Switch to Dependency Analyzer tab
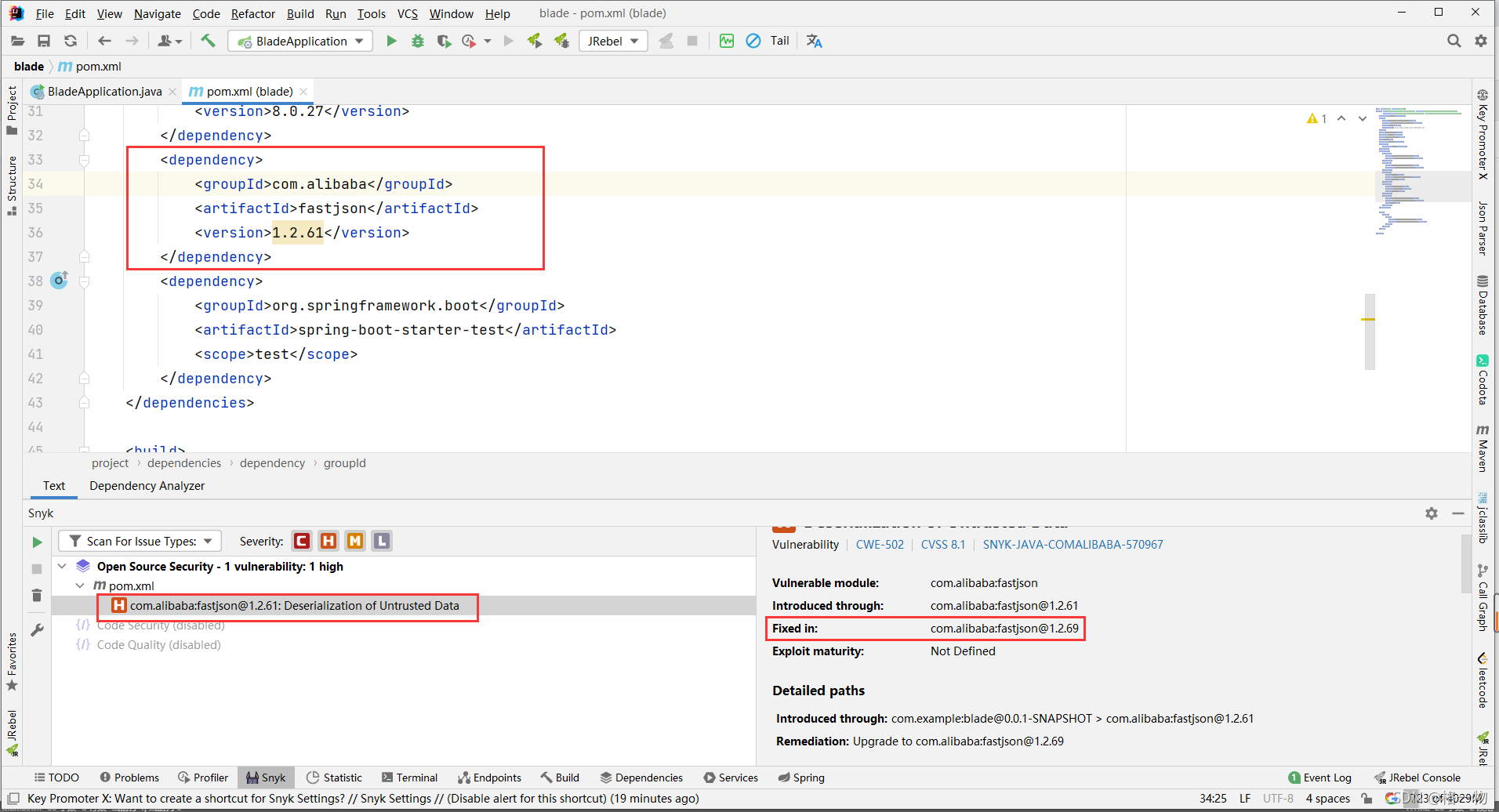The height and width of the screenshot is (812, 1499). point(147,486)
